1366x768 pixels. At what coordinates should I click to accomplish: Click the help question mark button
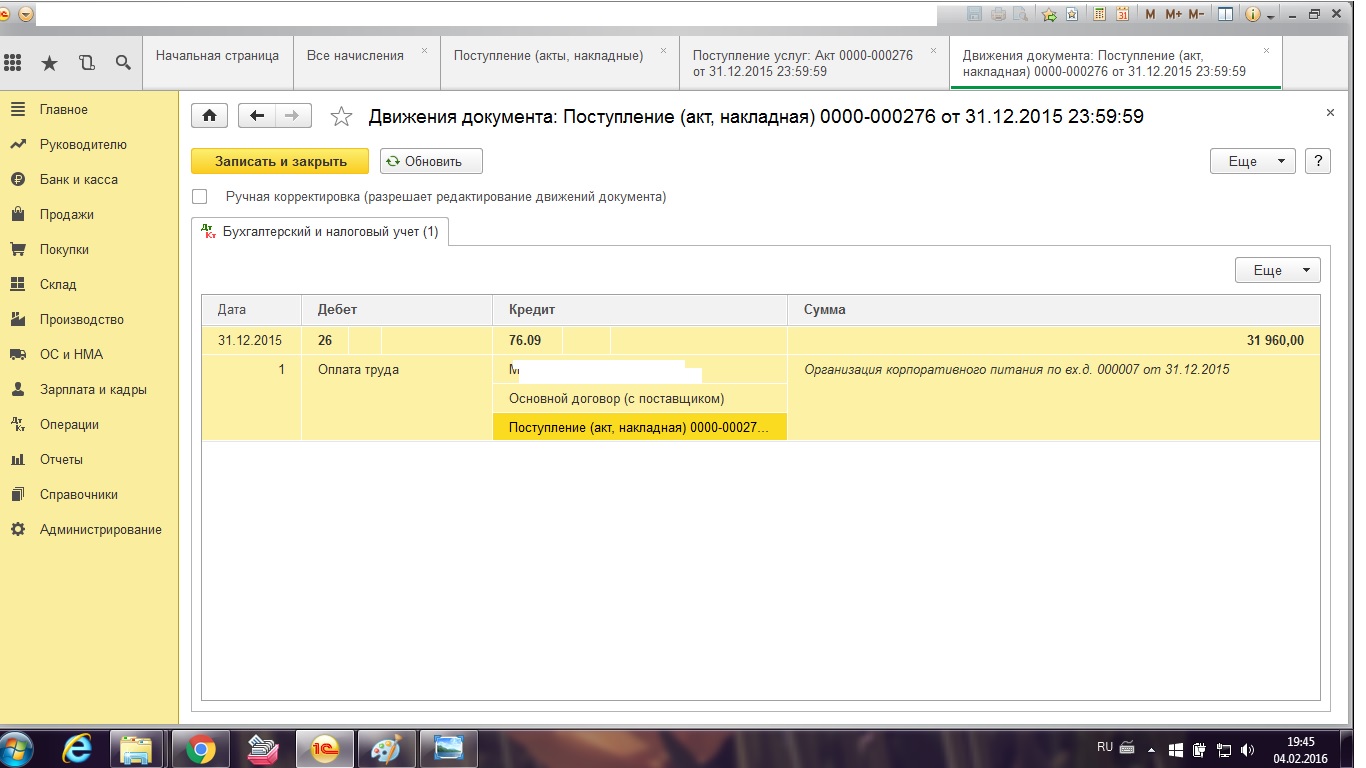tap(1317, 161)
